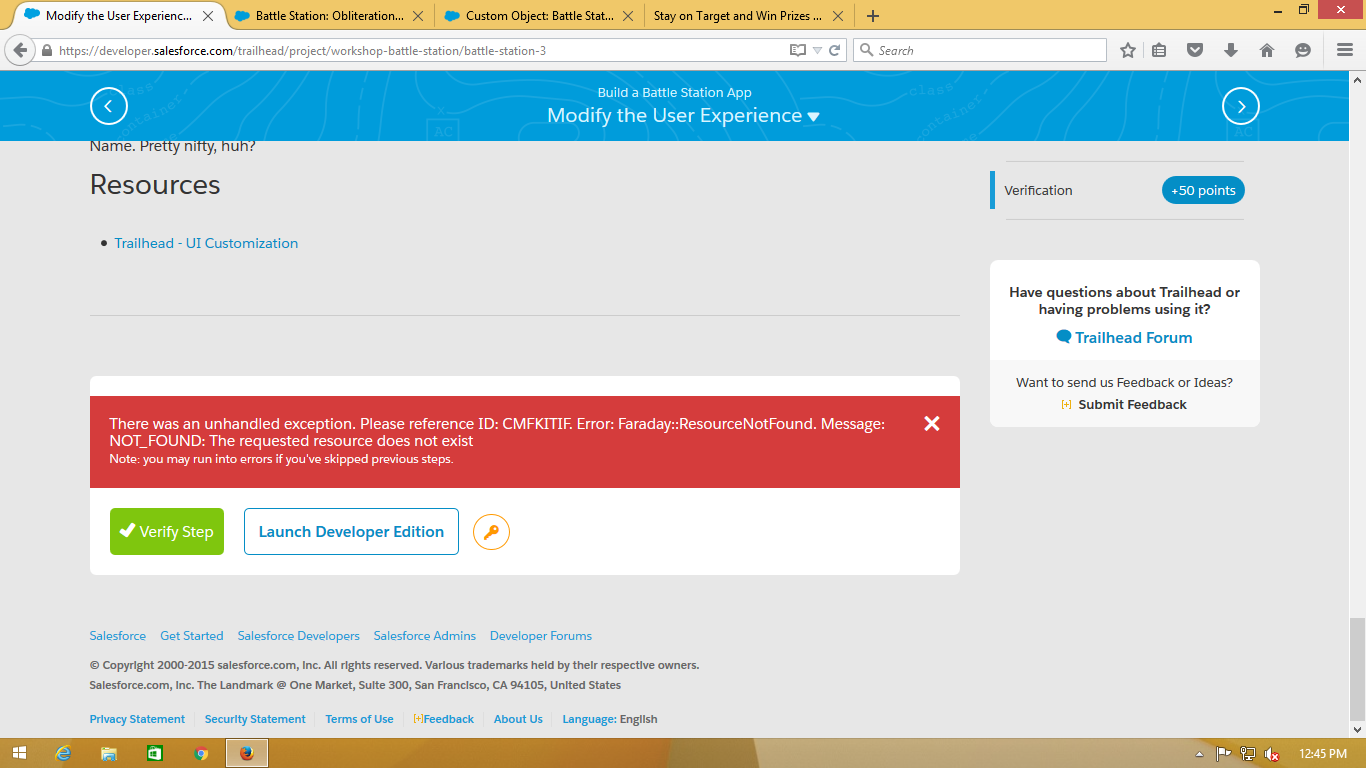This screenshot has height=768, width=1366.
Task: Show bookmarks list icon in toolbar
Action: [1159, 50]
